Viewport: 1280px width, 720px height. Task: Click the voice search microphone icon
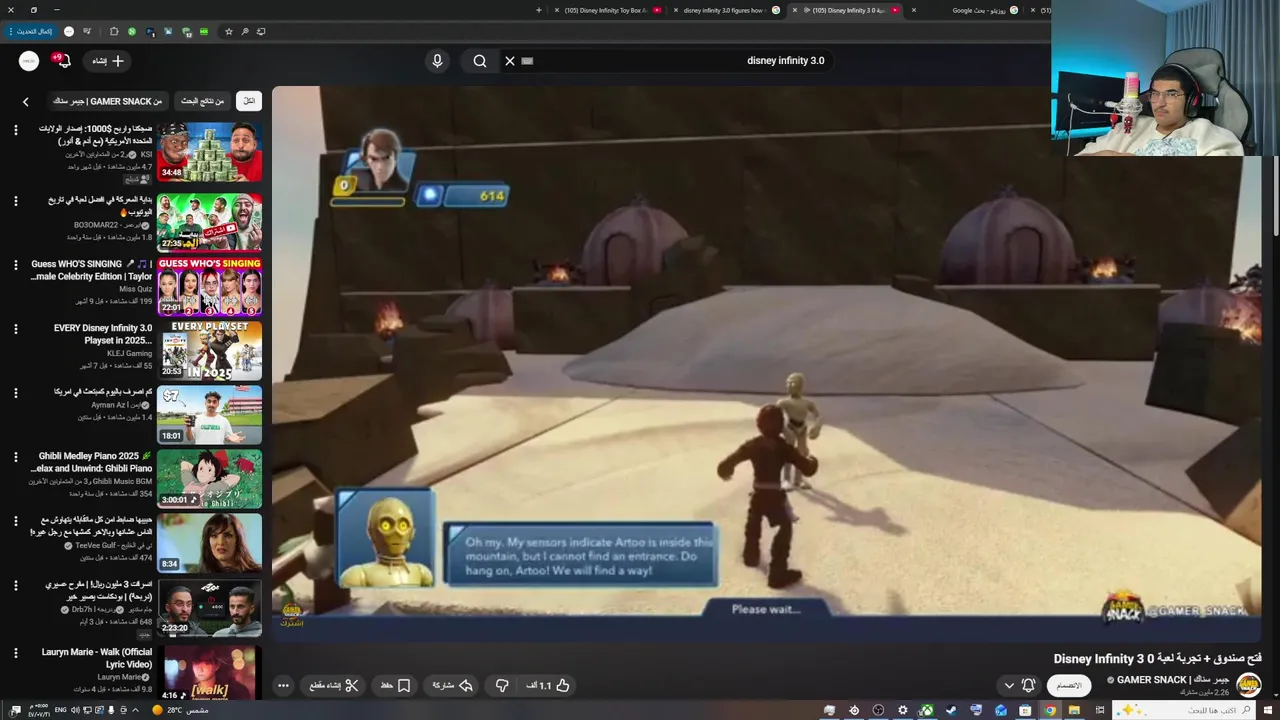(437, 61)
